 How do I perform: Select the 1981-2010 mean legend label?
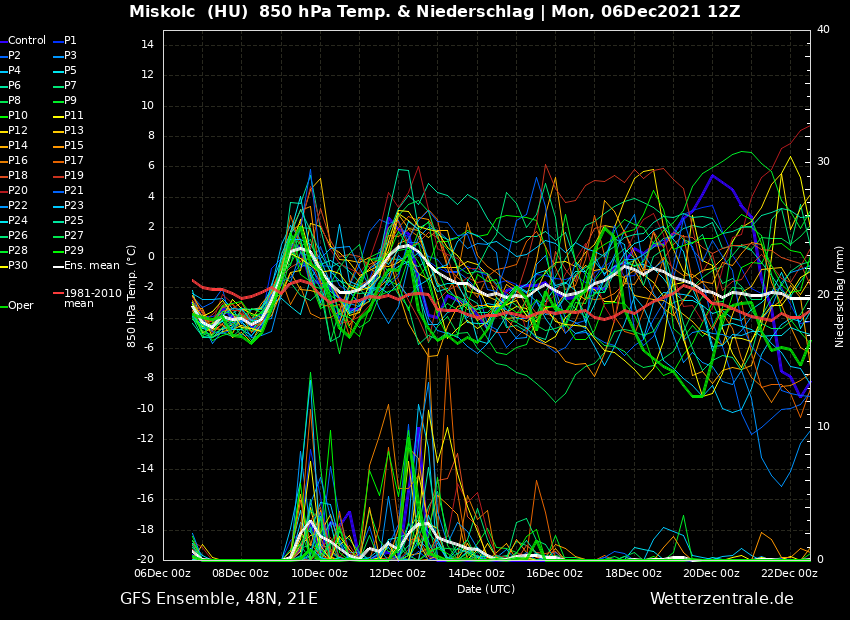[x=92, y=298]
